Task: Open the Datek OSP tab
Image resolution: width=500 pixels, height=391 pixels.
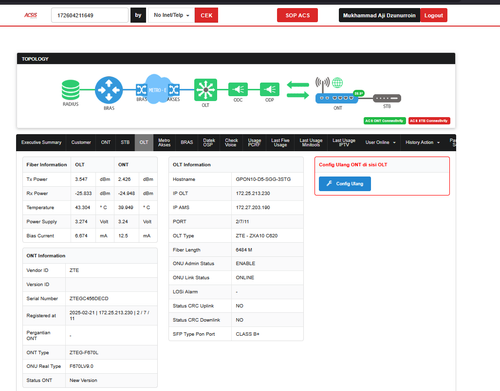Action: pyautogui.click(x=209, y=142)
